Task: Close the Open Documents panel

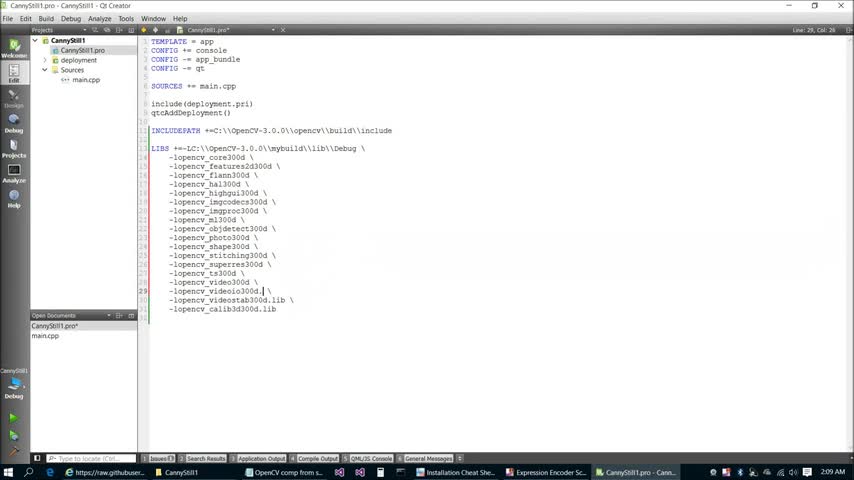Action: click(x=131, y=315)
